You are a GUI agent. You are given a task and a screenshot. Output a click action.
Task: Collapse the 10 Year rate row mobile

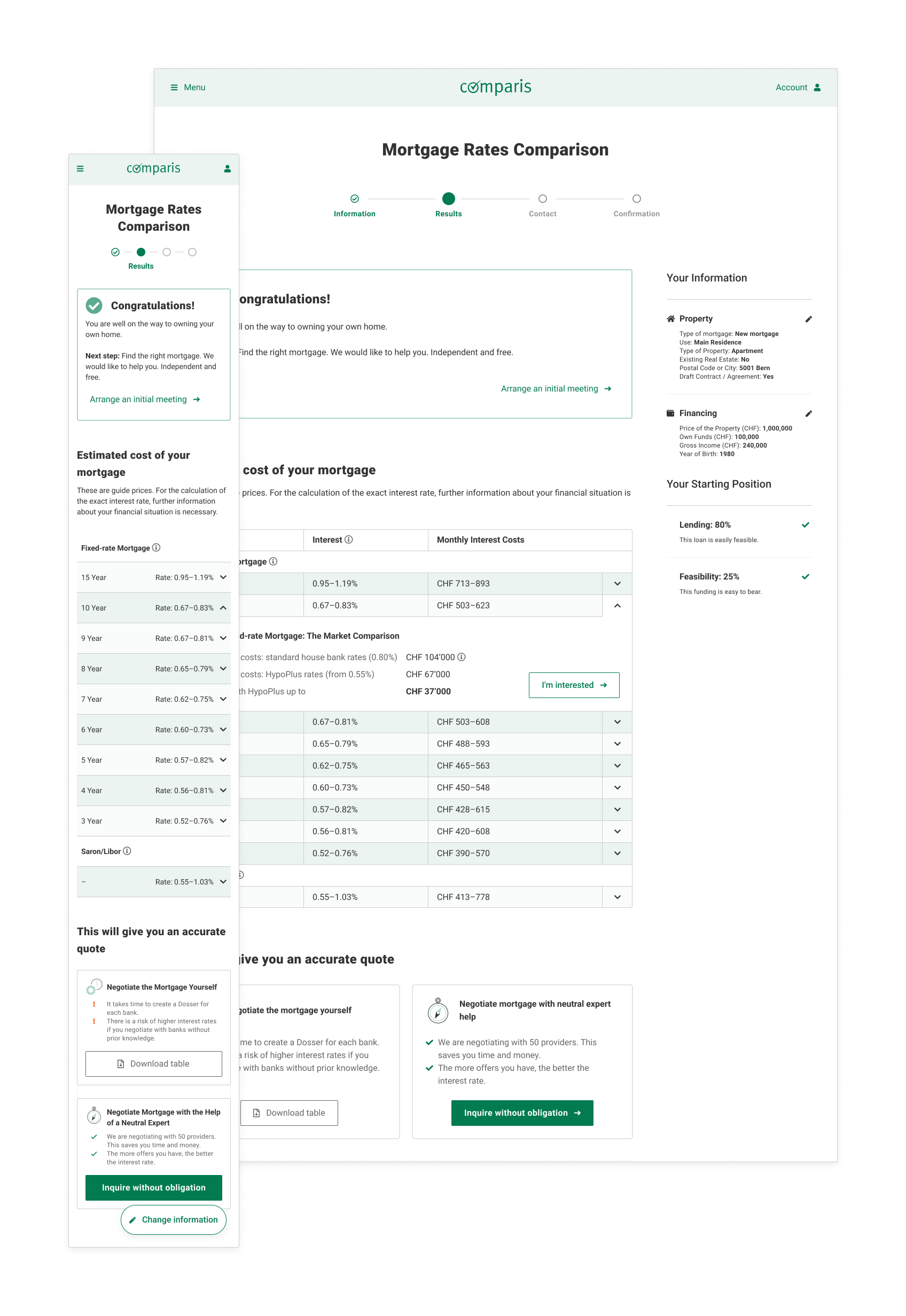tap(154, 608)
